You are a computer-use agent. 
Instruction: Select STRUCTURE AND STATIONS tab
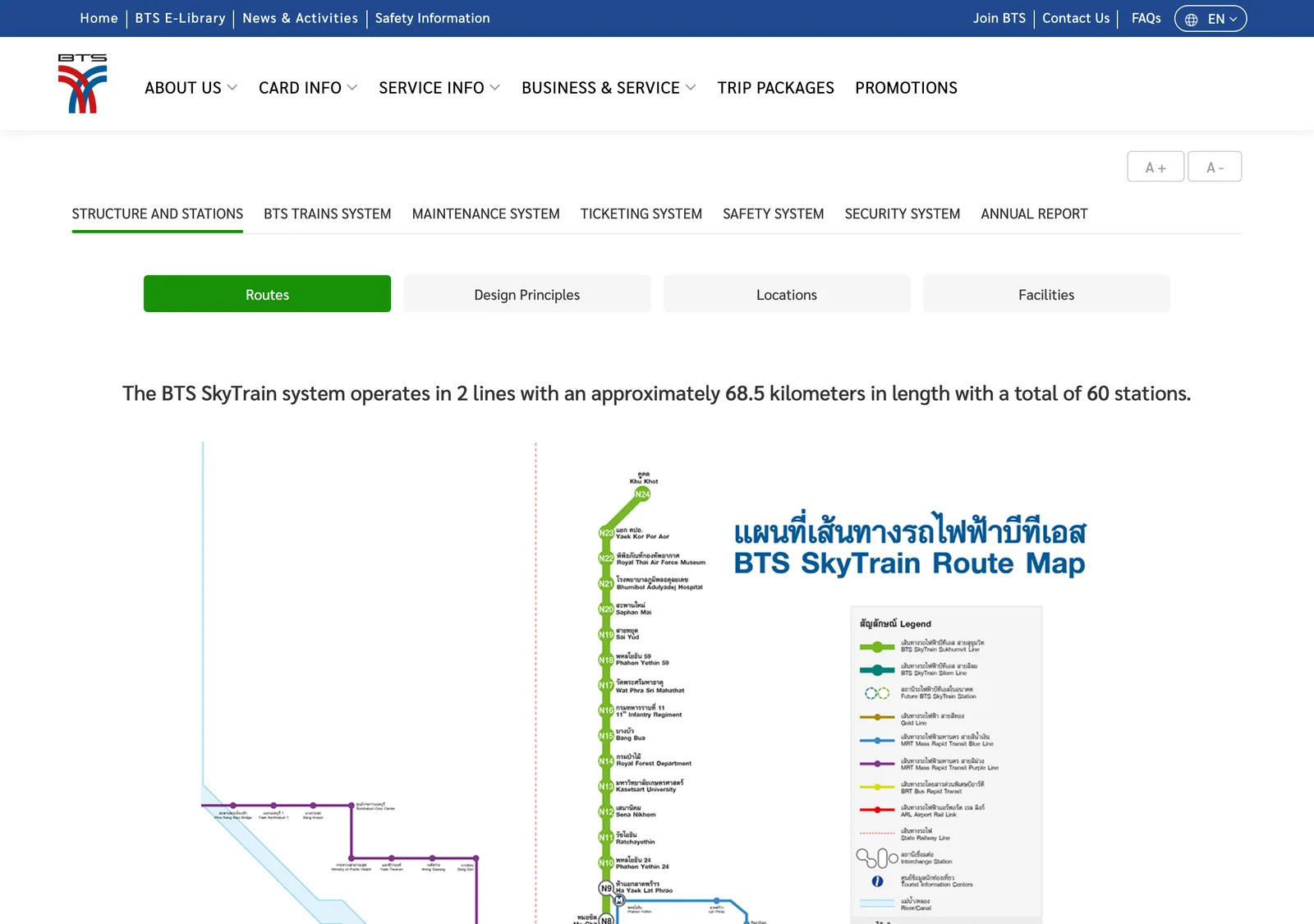[157, 214]
